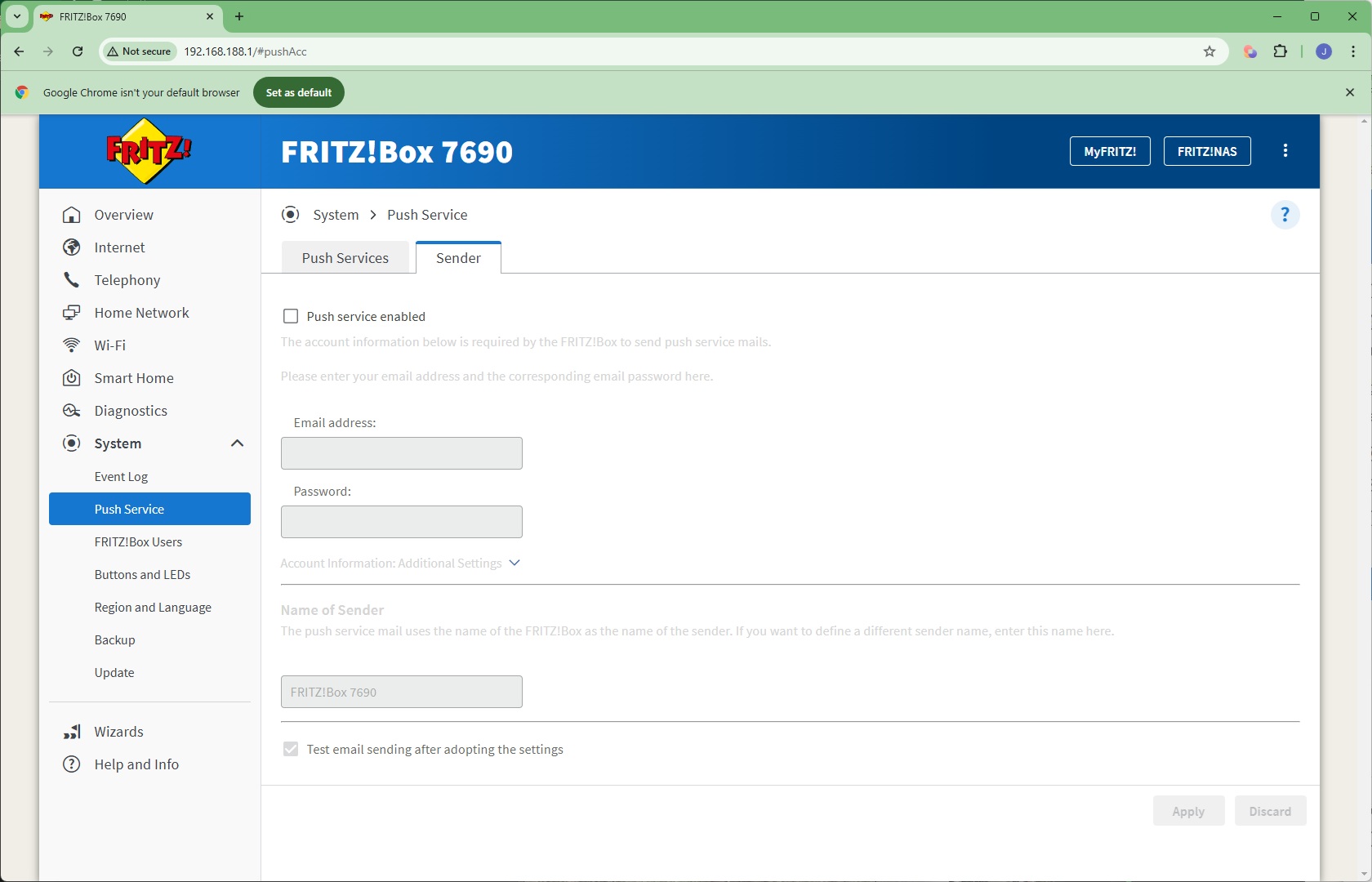
Task: Bookmark this page with the star icon
Action: click(x=1209, y=51)
